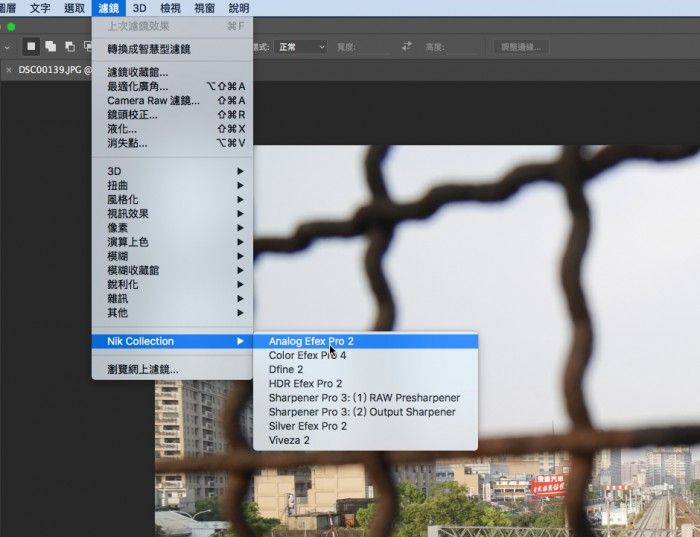Open 消失點 filter
700x537 pixels.
coord(172,143)
